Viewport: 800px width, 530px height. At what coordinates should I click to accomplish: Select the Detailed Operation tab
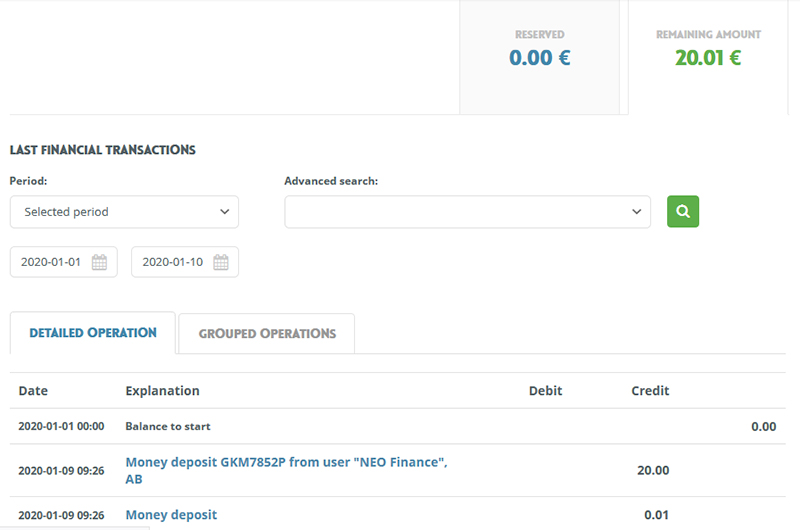(93, 333)
